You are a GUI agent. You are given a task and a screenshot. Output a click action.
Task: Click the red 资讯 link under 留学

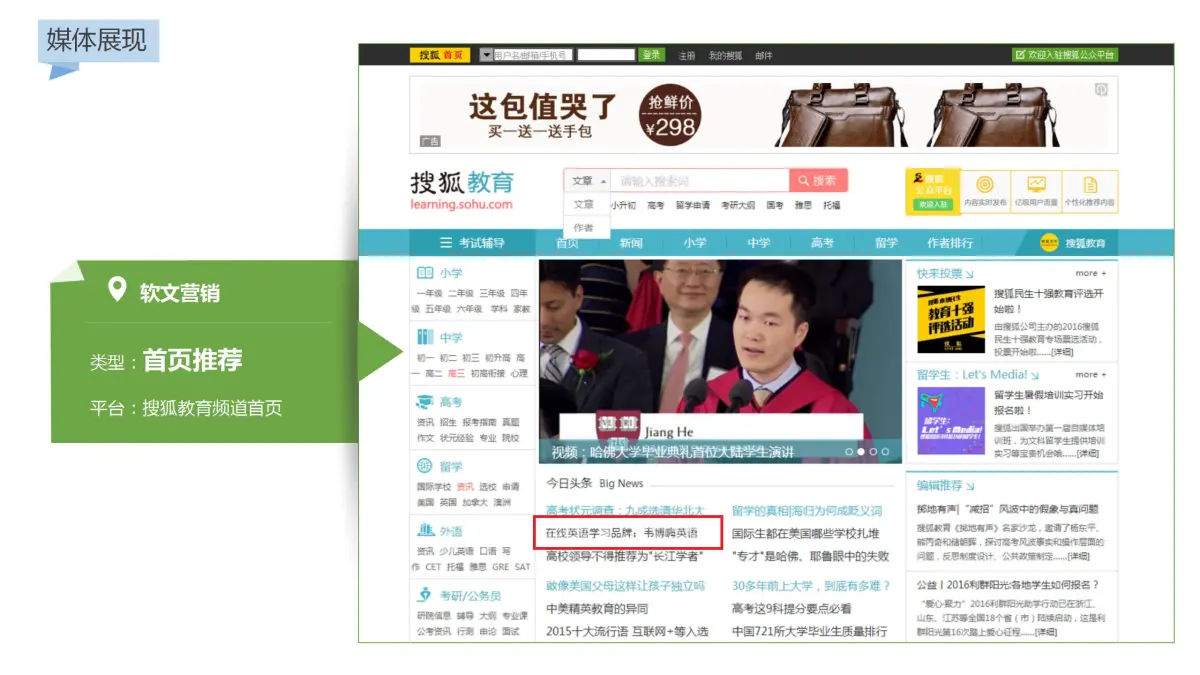pos(465,487)
